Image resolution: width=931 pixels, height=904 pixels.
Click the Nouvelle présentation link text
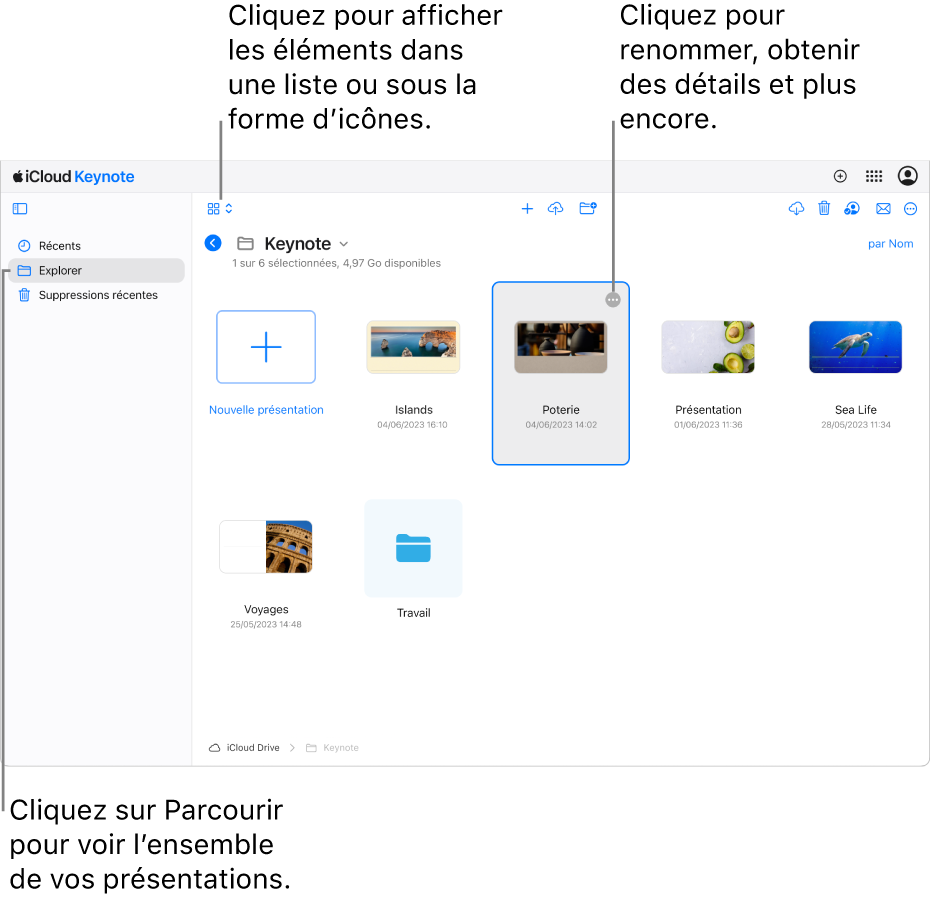[x=266, y=410]
